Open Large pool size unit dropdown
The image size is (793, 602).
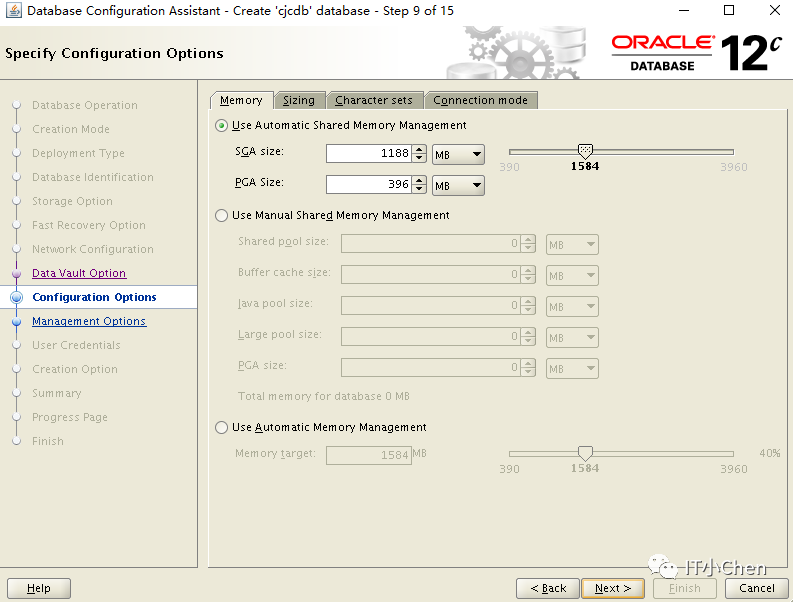tap(572, 337)
